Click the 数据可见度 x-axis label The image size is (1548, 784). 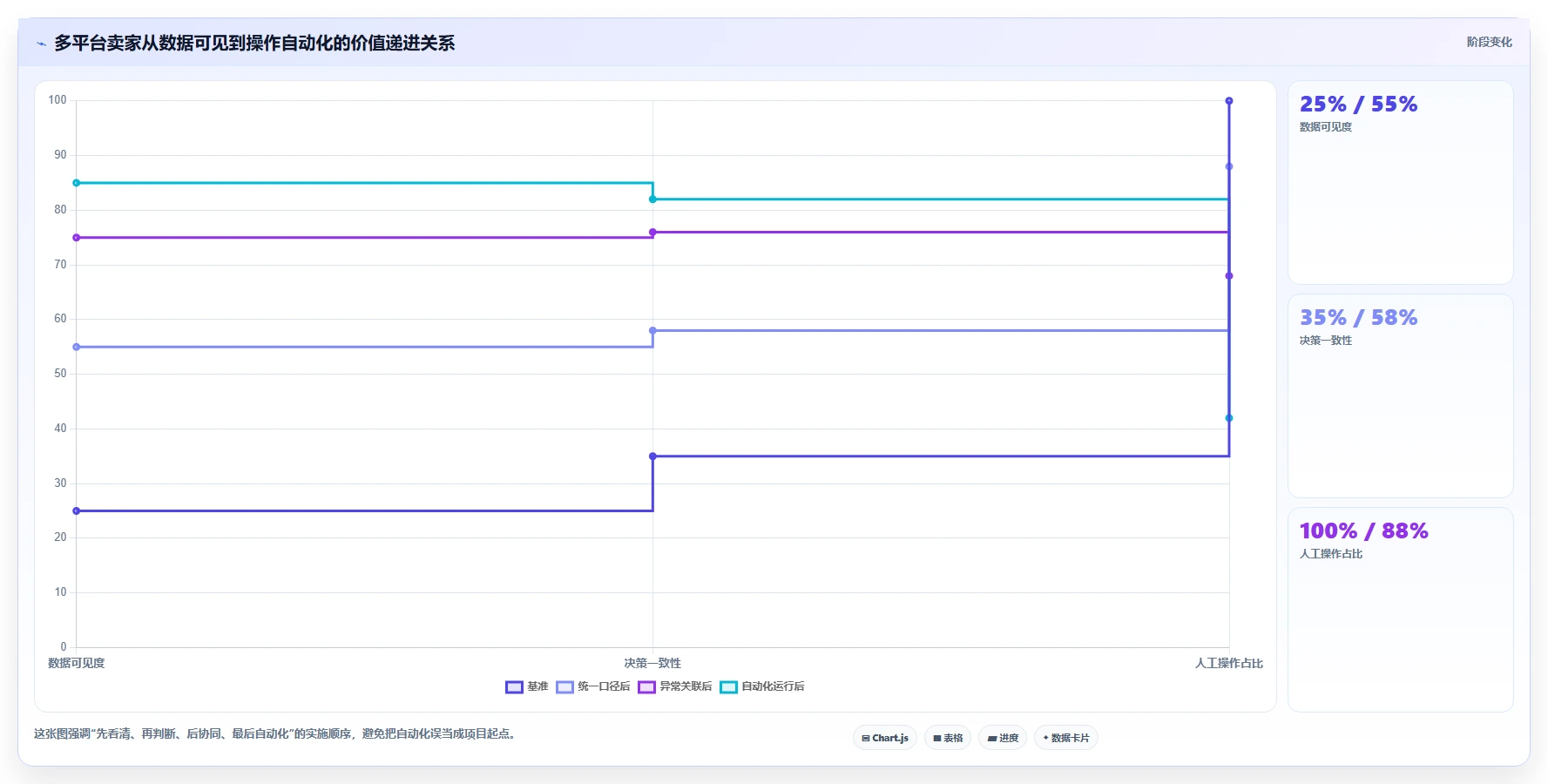click(77, 663)
